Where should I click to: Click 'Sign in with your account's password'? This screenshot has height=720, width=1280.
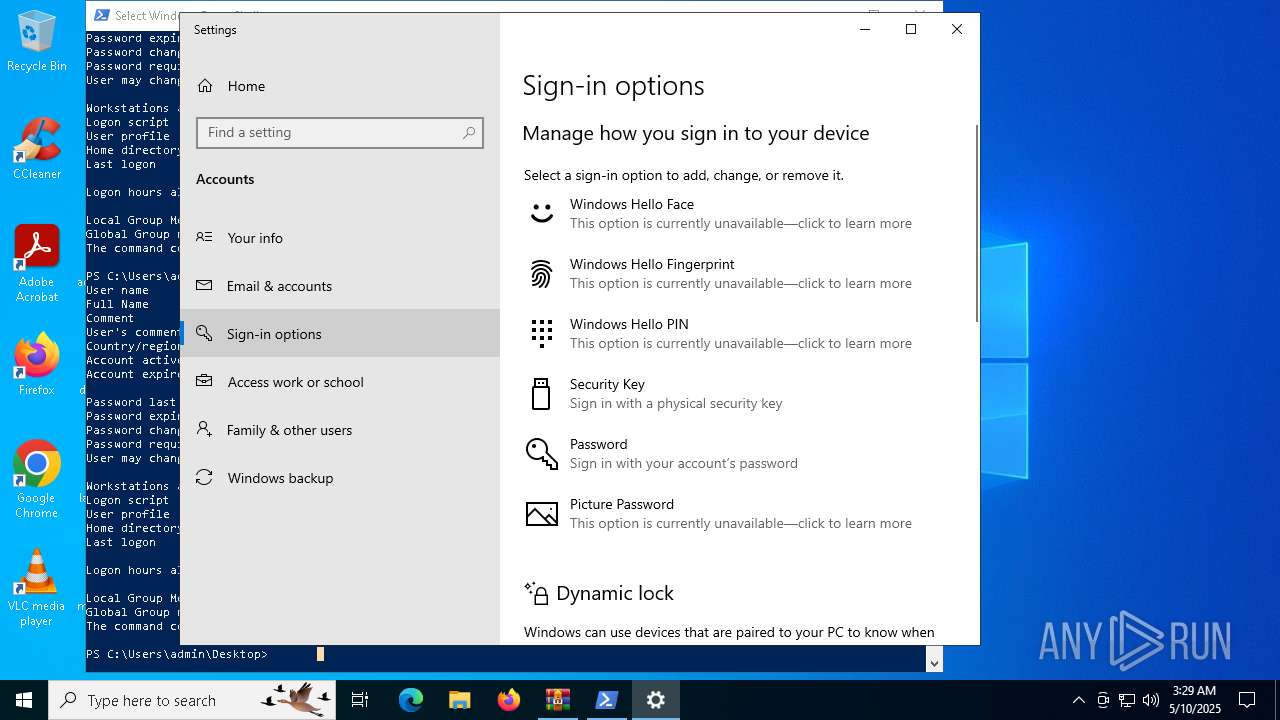(684, 464)
